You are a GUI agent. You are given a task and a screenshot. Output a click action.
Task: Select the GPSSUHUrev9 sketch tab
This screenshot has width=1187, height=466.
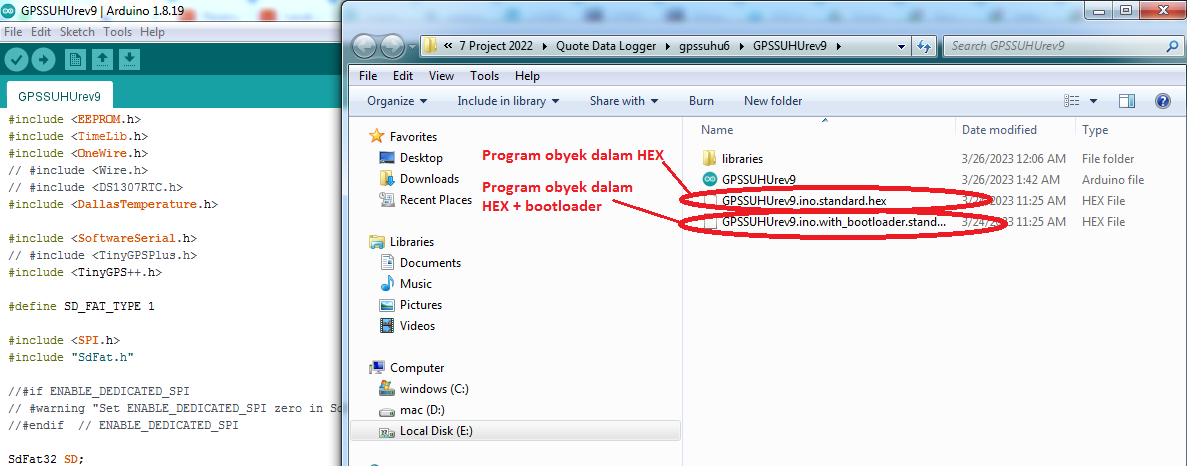[x=59, y=97]
